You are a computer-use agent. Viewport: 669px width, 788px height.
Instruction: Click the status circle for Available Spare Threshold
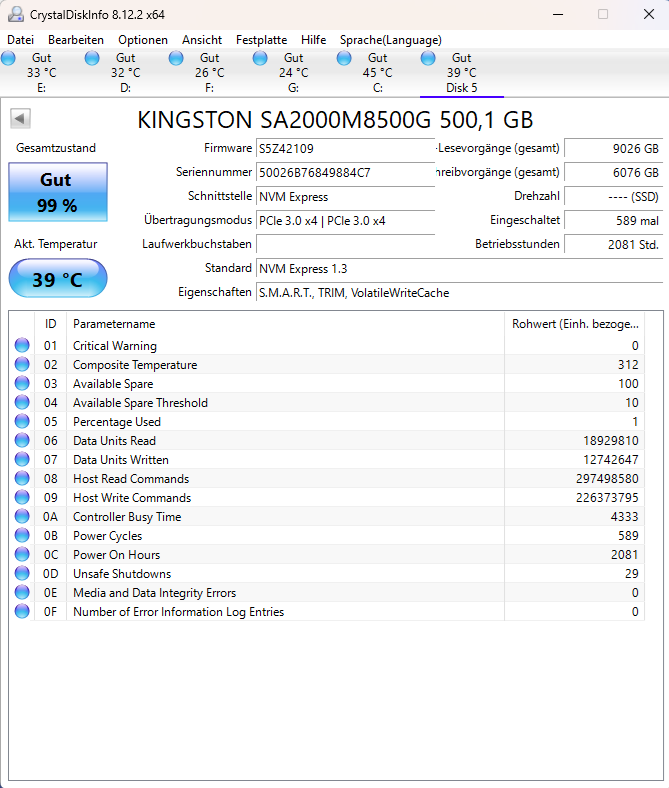[x=22, y=403]
